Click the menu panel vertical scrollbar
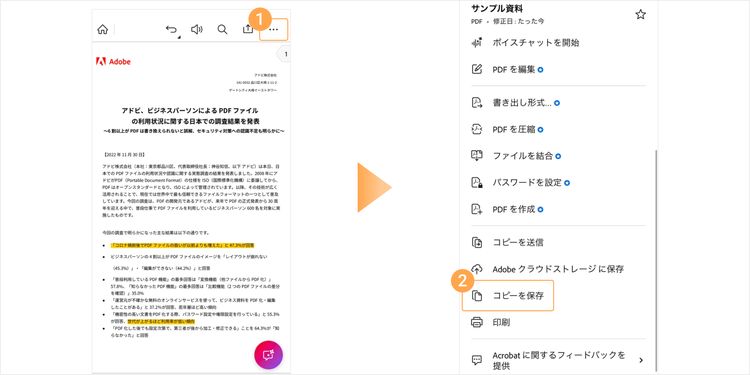The image size is (750, 375). click(x=656, y=260)
